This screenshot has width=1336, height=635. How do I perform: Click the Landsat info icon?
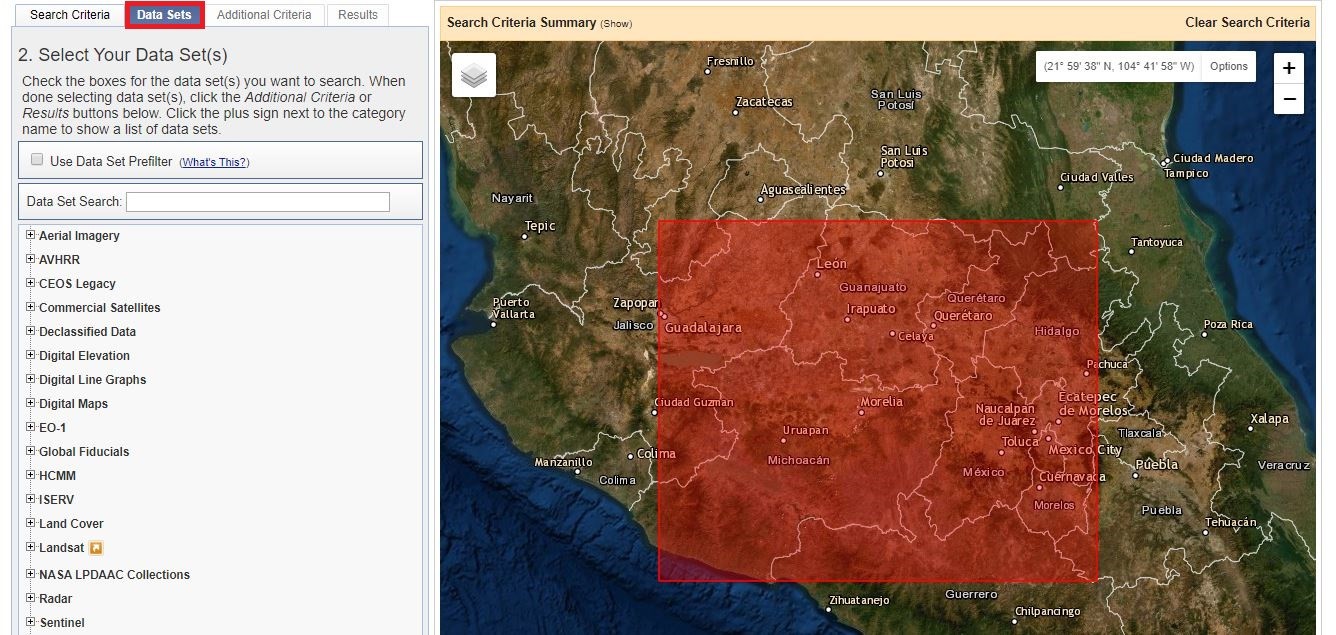click(96, 548)
